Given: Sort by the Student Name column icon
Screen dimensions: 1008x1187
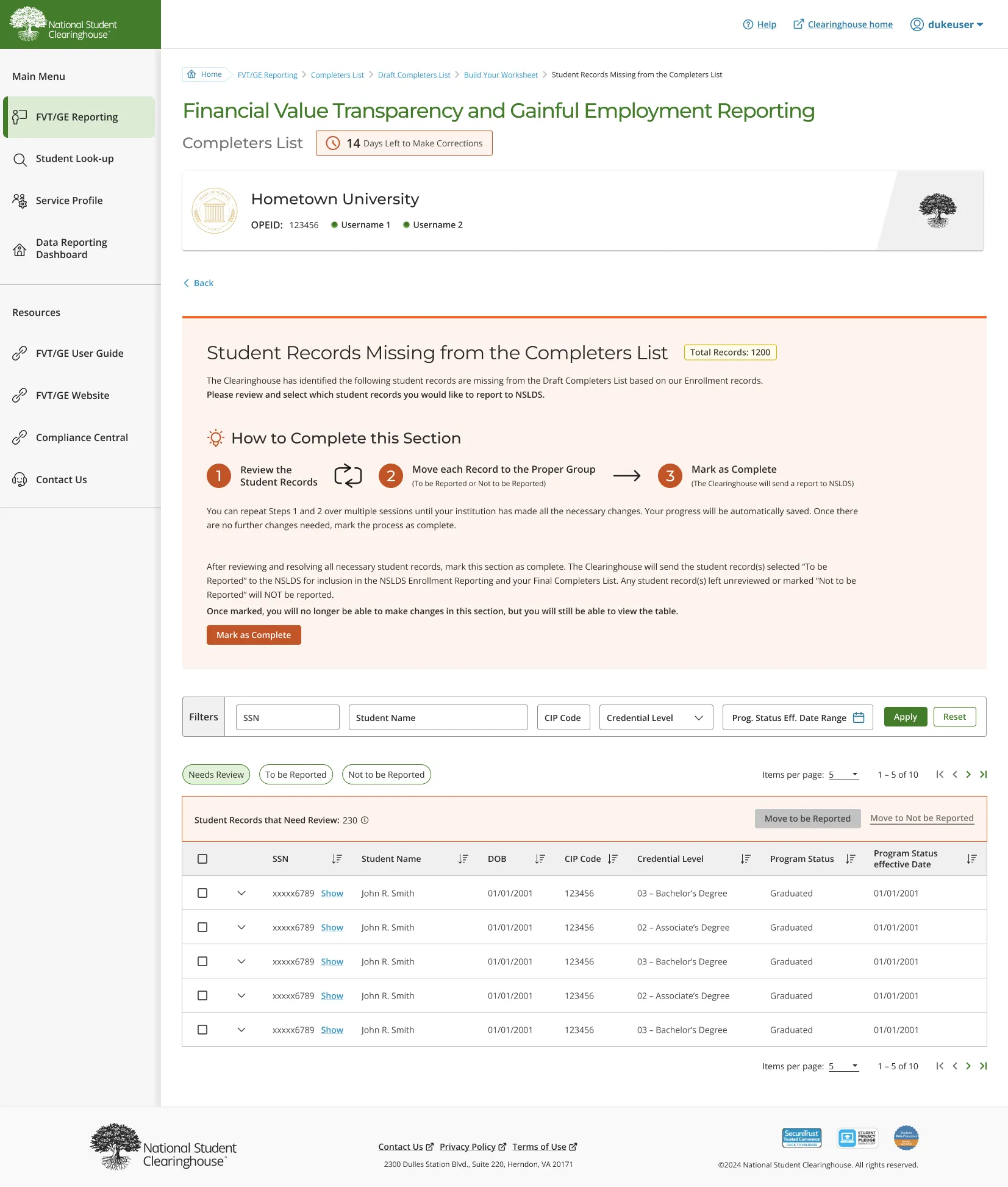Looking at the screenshot, I should pyautogui.click(x=463, y=859).
